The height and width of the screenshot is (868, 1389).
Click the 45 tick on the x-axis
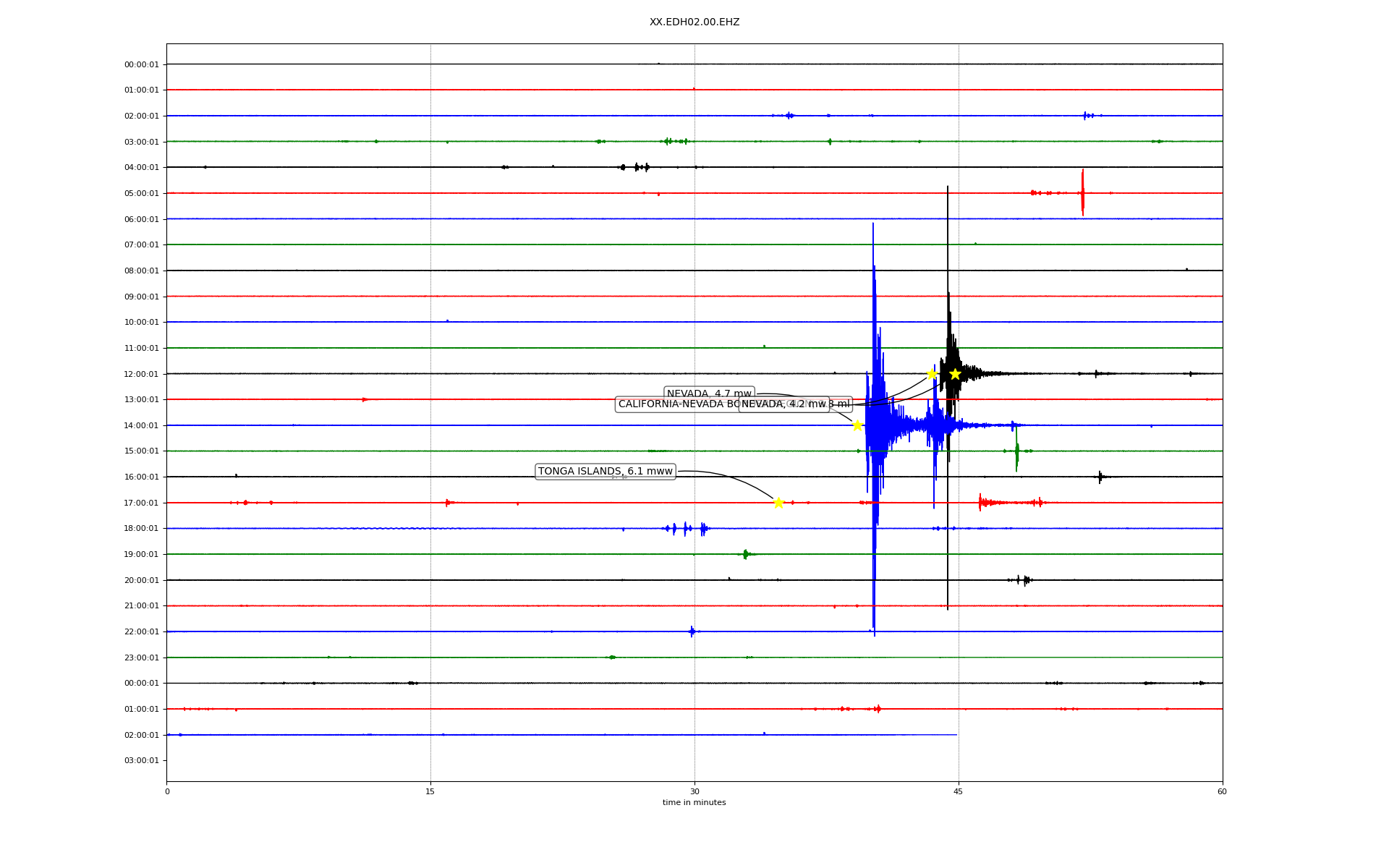pos(959,791)
